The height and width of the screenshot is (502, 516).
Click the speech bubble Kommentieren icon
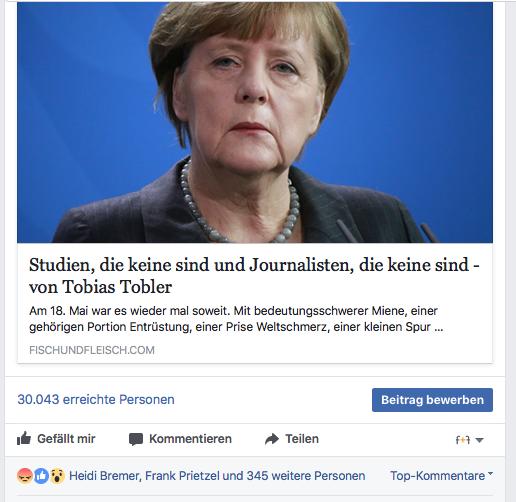136,439
